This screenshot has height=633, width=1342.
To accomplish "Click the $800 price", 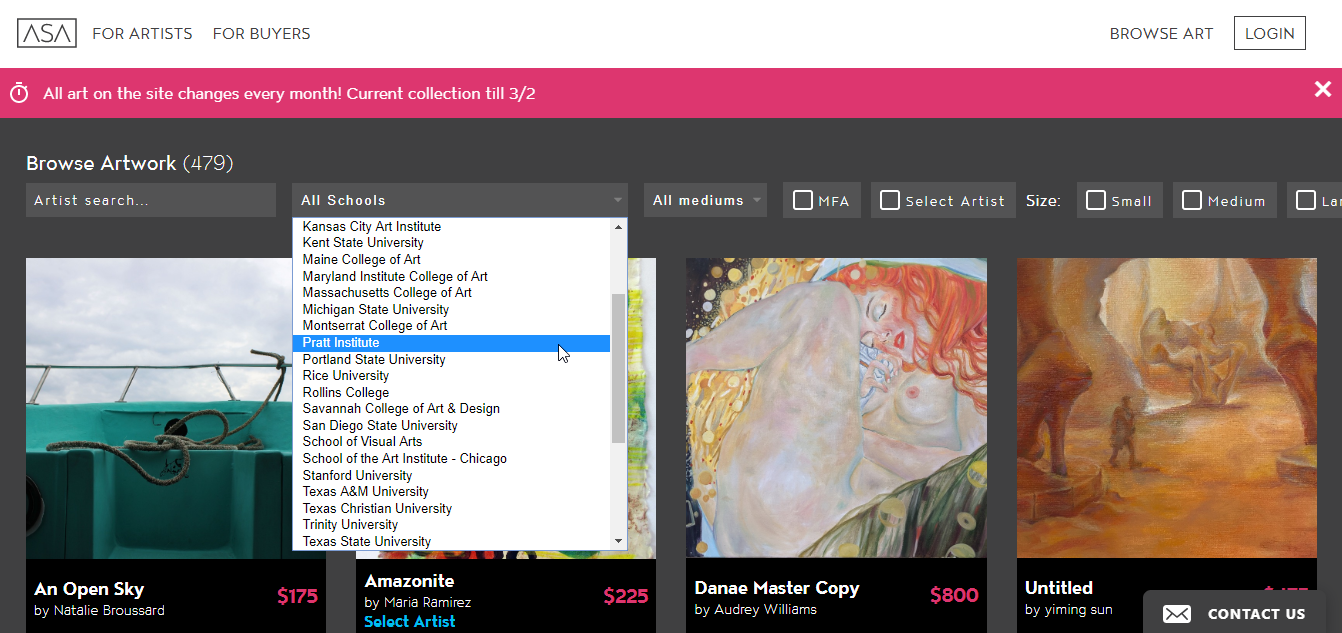I will (x=954, y=596).
